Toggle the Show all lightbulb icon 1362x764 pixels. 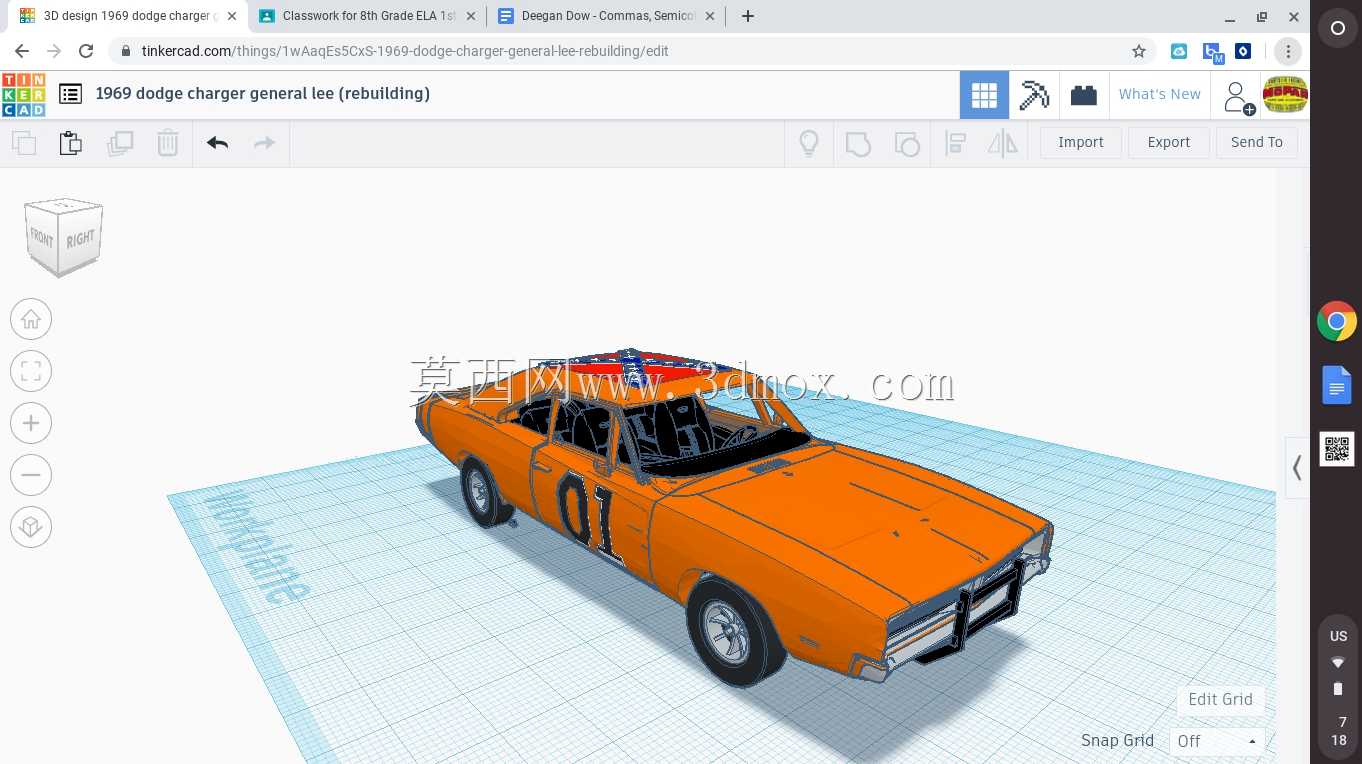[x=809, y=143]
